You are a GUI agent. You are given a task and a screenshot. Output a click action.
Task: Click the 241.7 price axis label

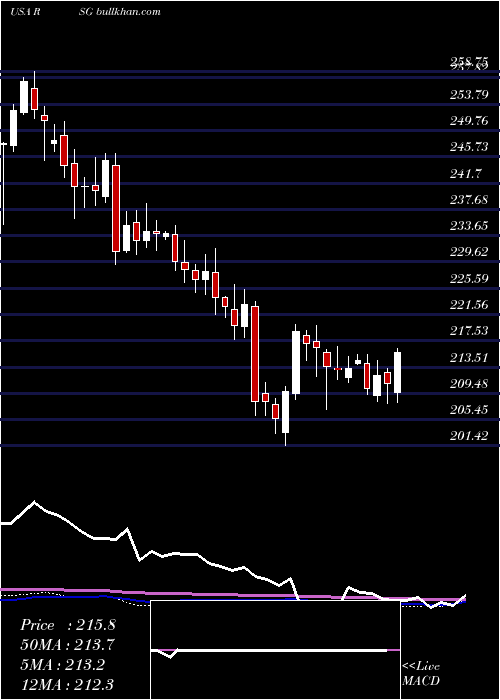[465, 173]
